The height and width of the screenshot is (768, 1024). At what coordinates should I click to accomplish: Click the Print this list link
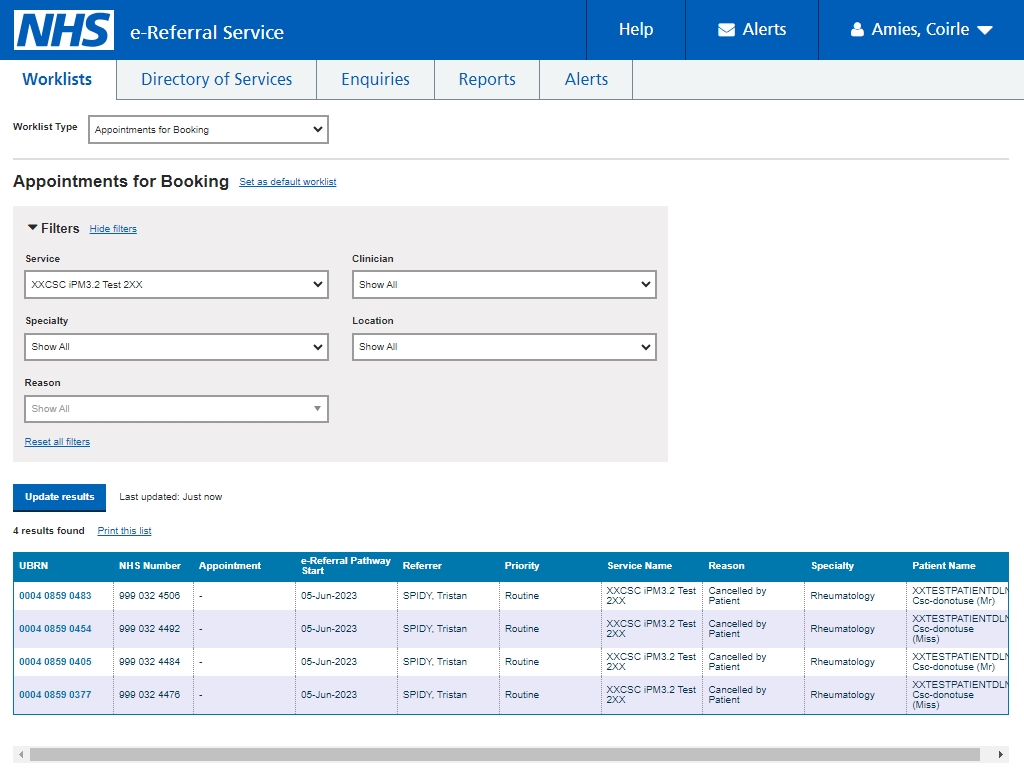coord(124,530)
